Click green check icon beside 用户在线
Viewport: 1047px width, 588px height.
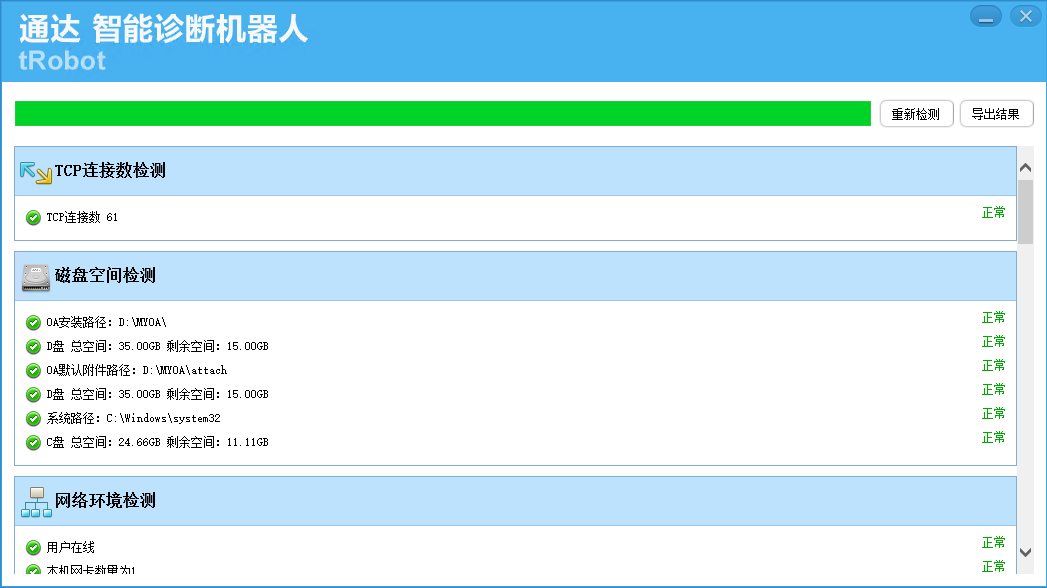coord(33,548)
